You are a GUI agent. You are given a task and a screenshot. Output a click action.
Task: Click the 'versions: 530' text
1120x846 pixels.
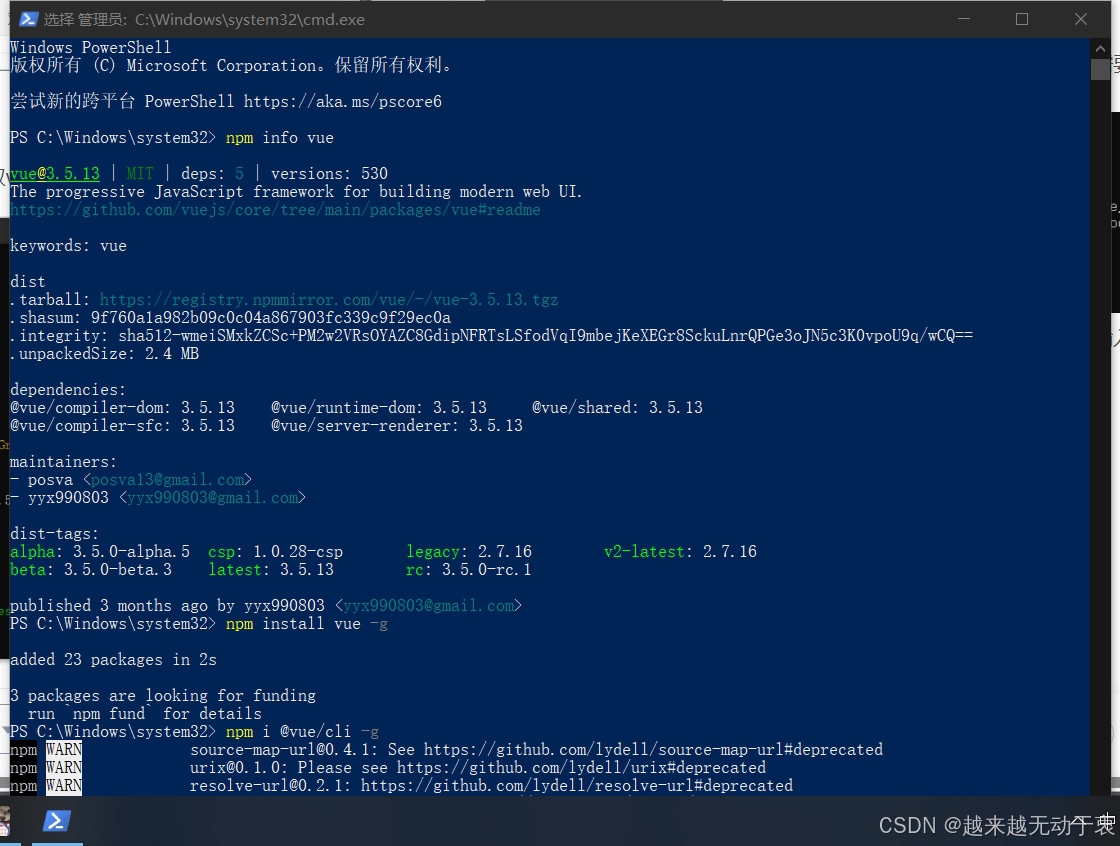(329, 174)
